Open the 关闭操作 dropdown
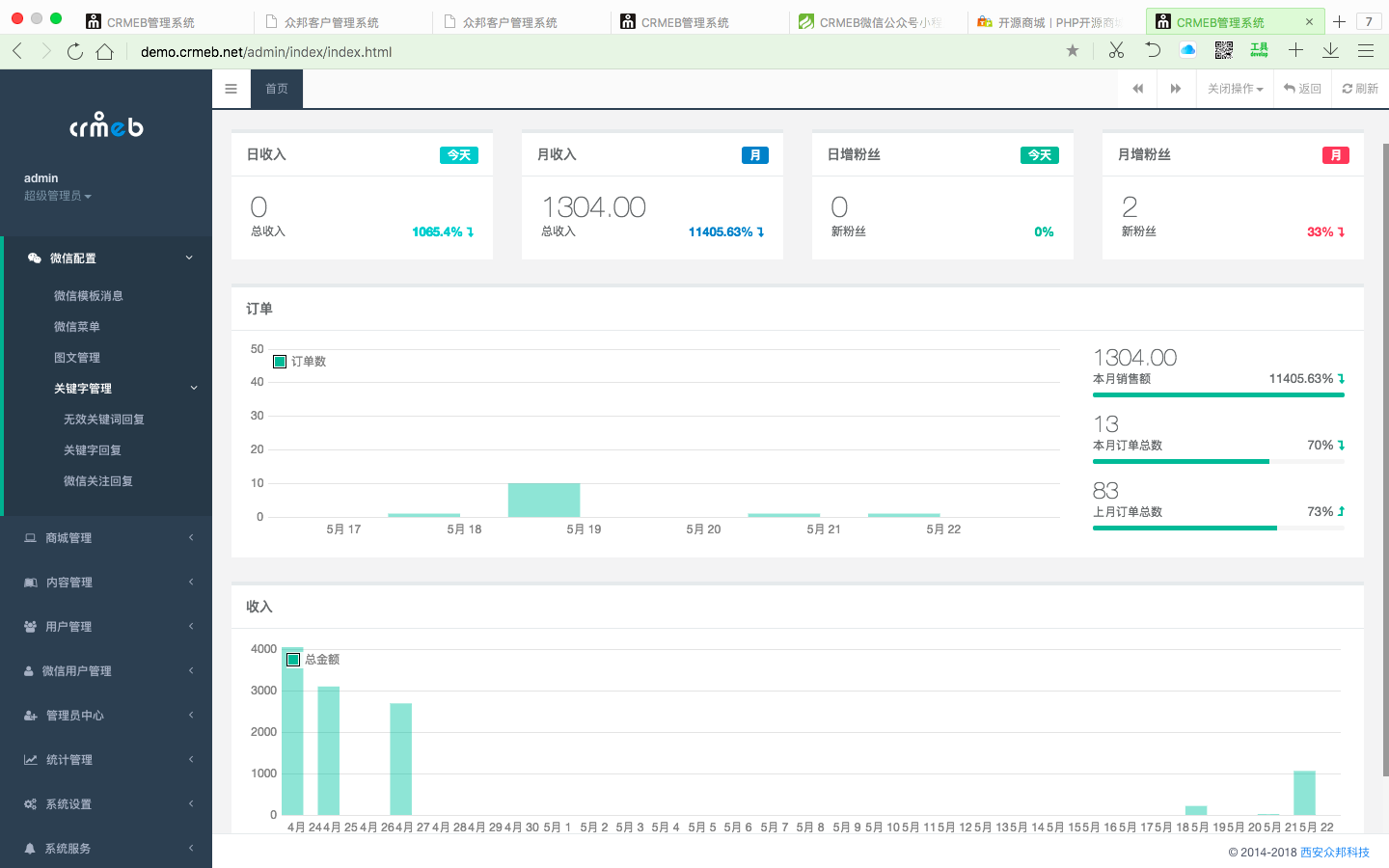This screenshot has height=868, width=1389. point(1235,89)
